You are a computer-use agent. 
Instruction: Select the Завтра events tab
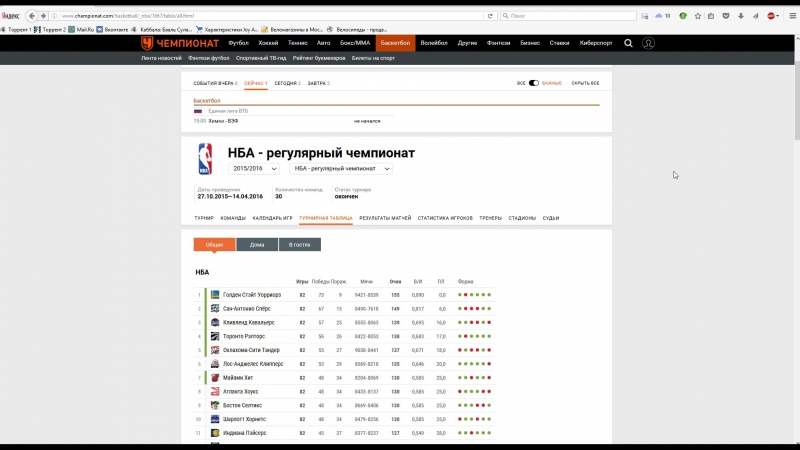pyautogui.click(x=318, y=83)
